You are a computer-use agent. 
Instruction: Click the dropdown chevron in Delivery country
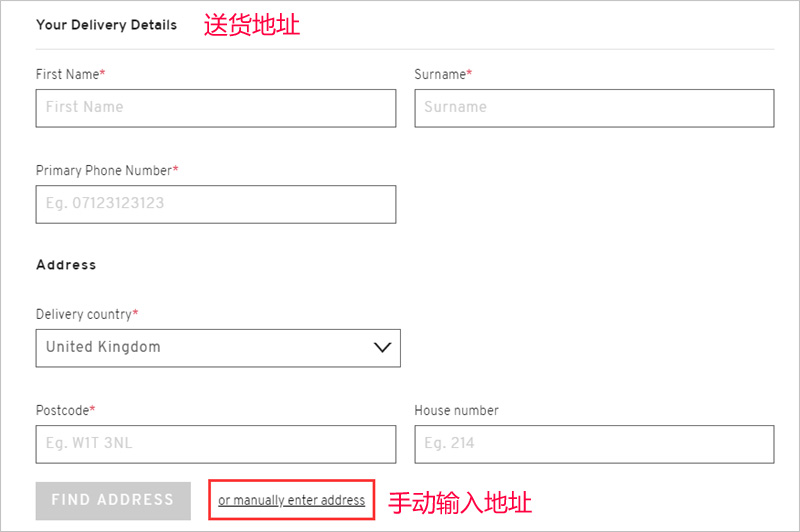pyautogui.click(x=382, y=347)
